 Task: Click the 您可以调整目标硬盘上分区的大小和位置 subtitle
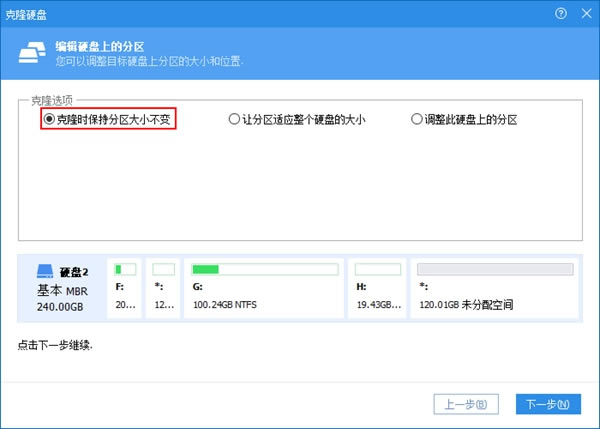[x=149, y=61]
